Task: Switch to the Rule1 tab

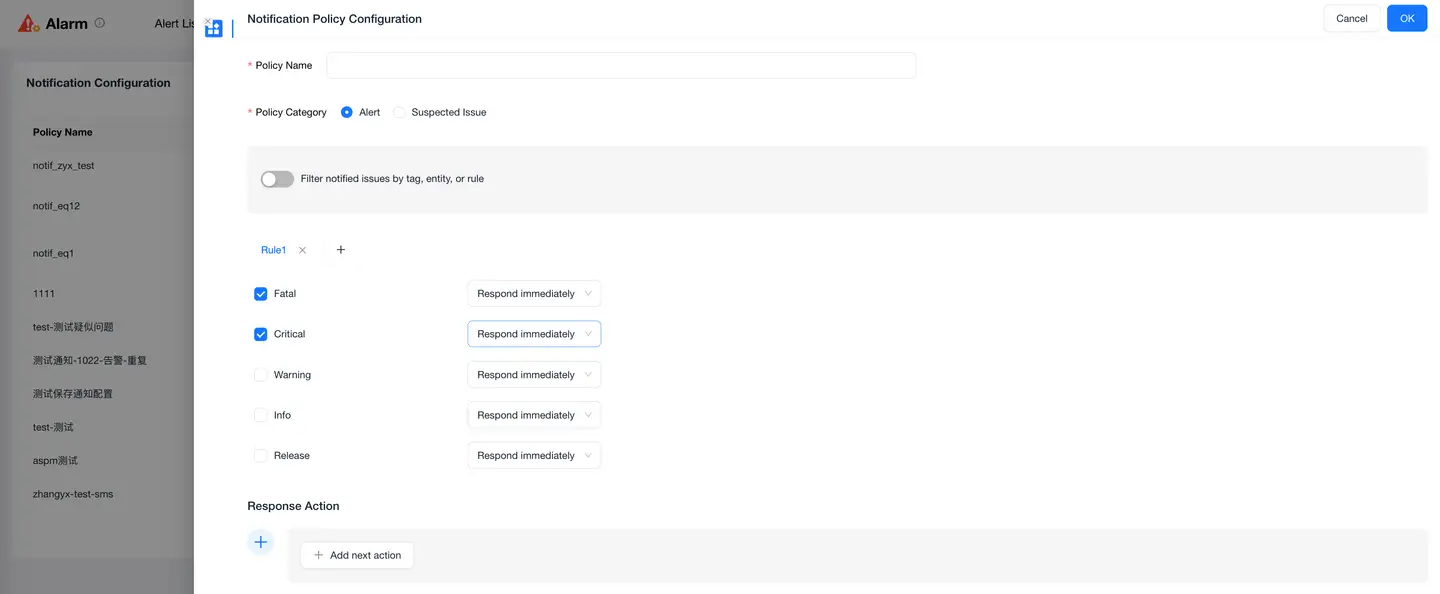Action: coord(273,249)
